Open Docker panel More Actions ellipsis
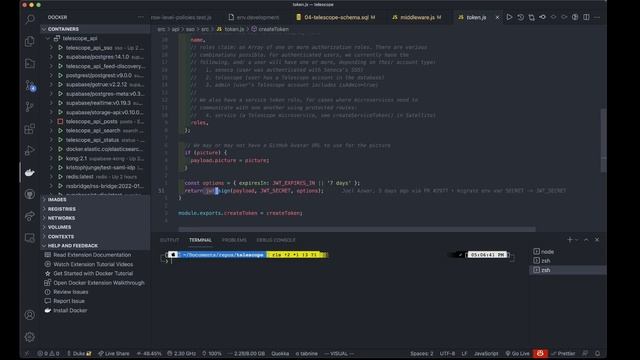 [x=140, y=17]
